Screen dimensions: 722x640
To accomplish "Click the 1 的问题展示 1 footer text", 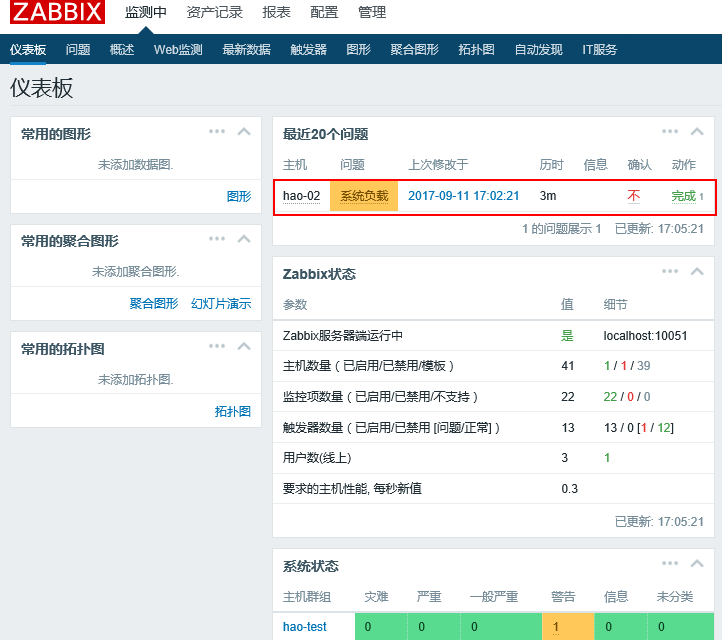I will tap(562, 229).
